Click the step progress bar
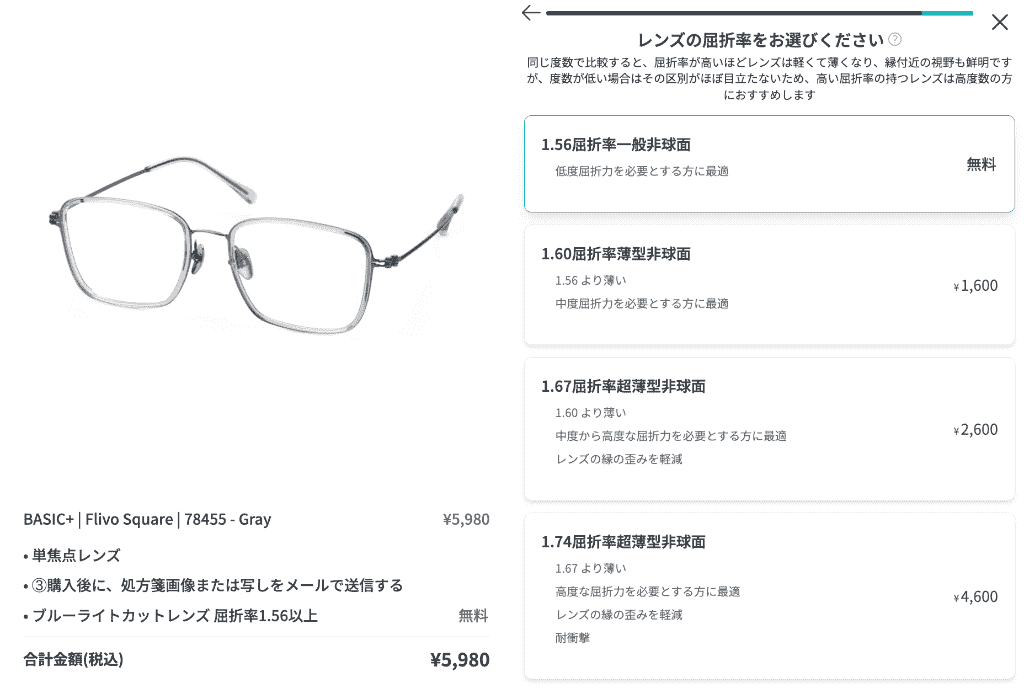 pos(759,13)
